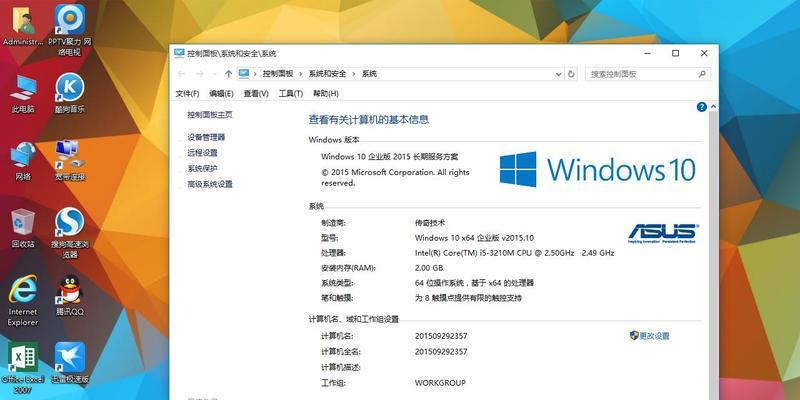The width and height of the screenshot is (800, 400).
Task: Select computer name 201509292357 beside 计算机名
Action: [x=441, y=336]
